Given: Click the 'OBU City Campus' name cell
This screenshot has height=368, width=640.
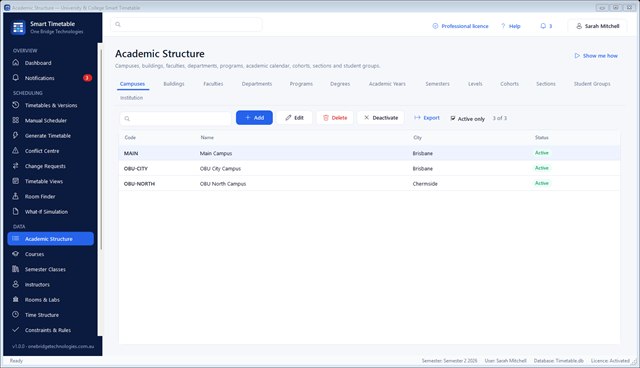Looking at the screenshot, I should [220, 168].
